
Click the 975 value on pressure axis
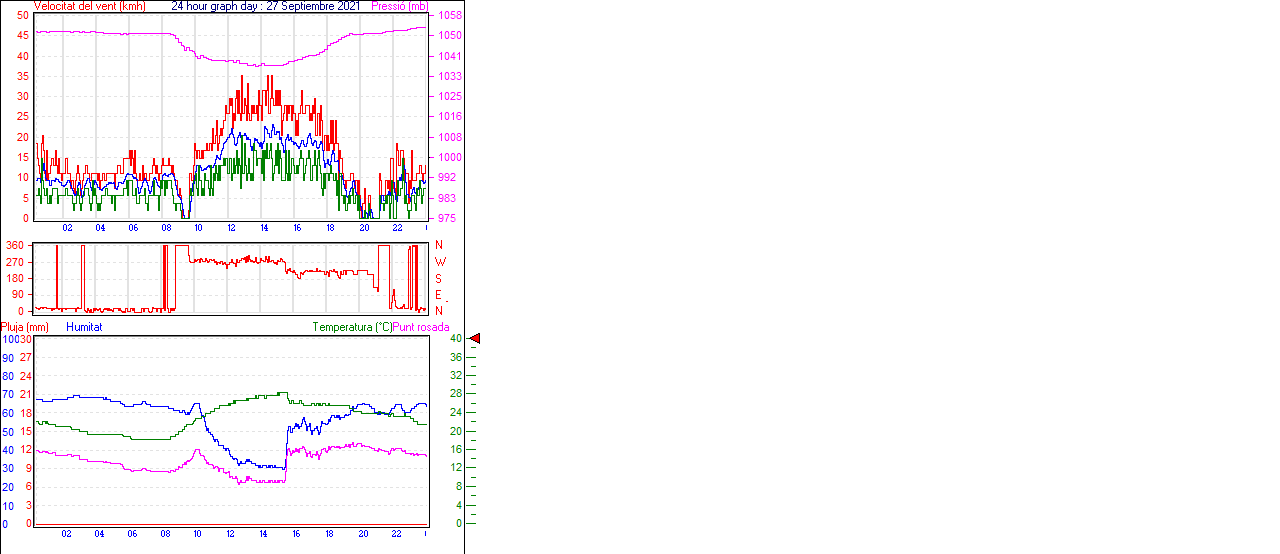pyautogui.click(x=449, y=218)
